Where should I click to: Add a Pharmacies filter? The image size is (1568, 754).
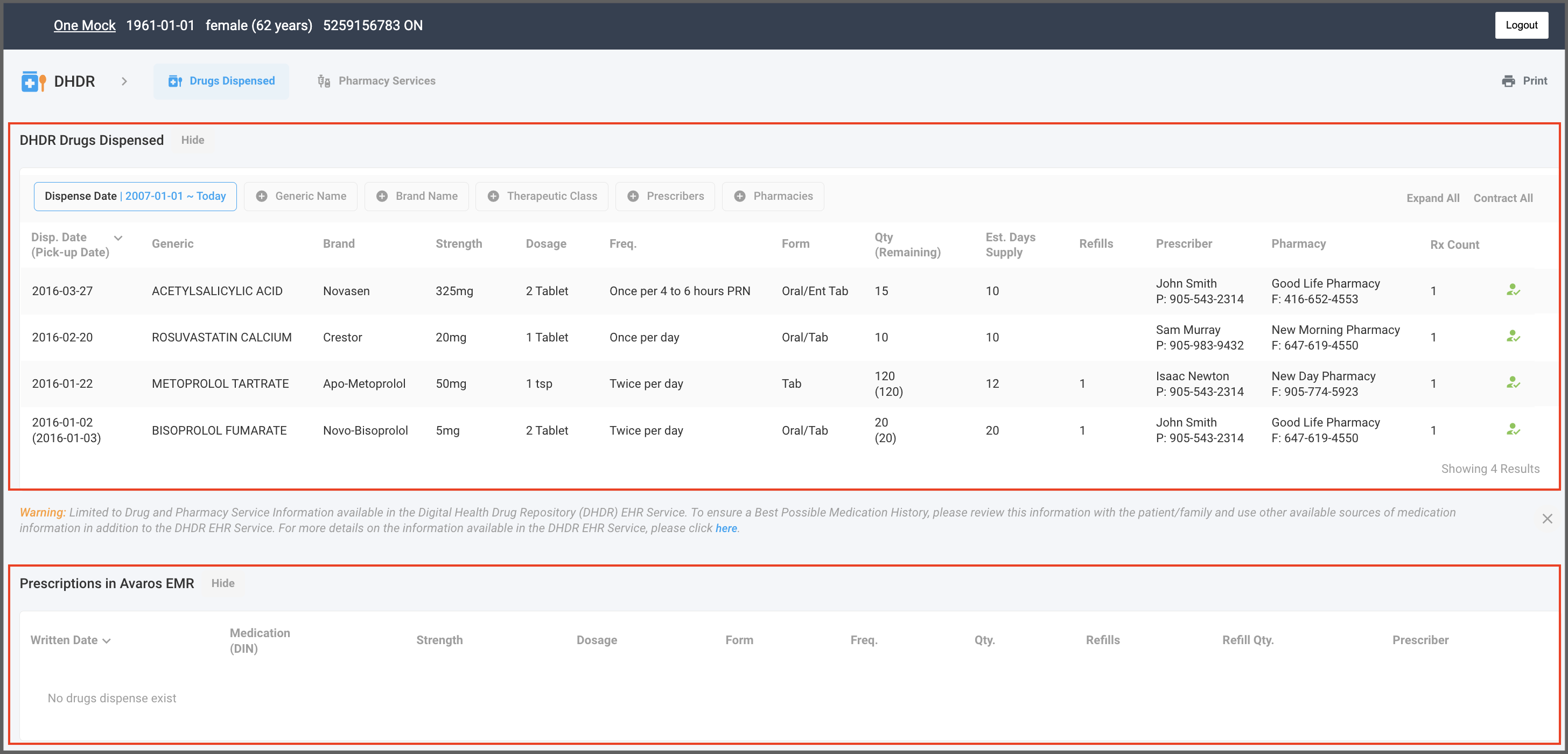(773, 196)
